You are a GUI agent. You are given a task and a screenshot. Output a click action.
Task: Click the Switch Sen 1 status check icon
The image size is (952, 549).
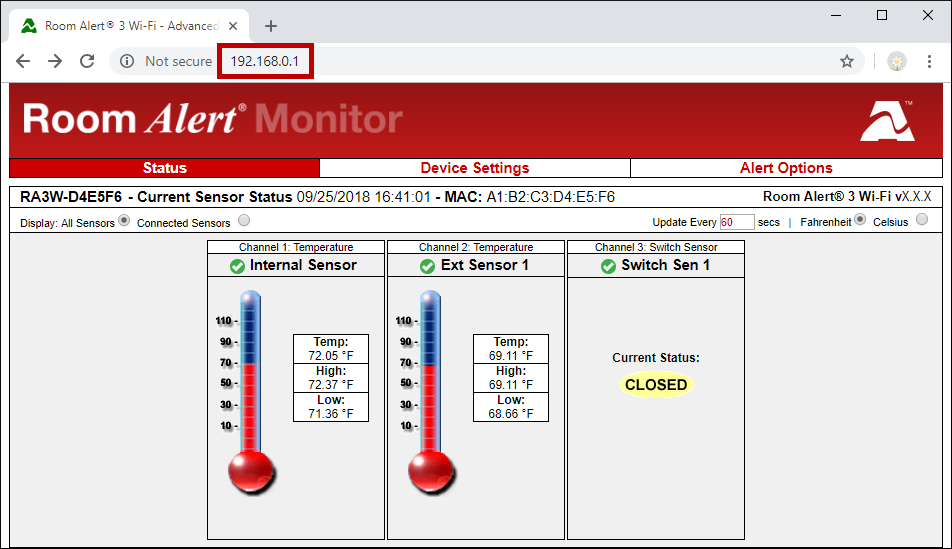[608, 266]
